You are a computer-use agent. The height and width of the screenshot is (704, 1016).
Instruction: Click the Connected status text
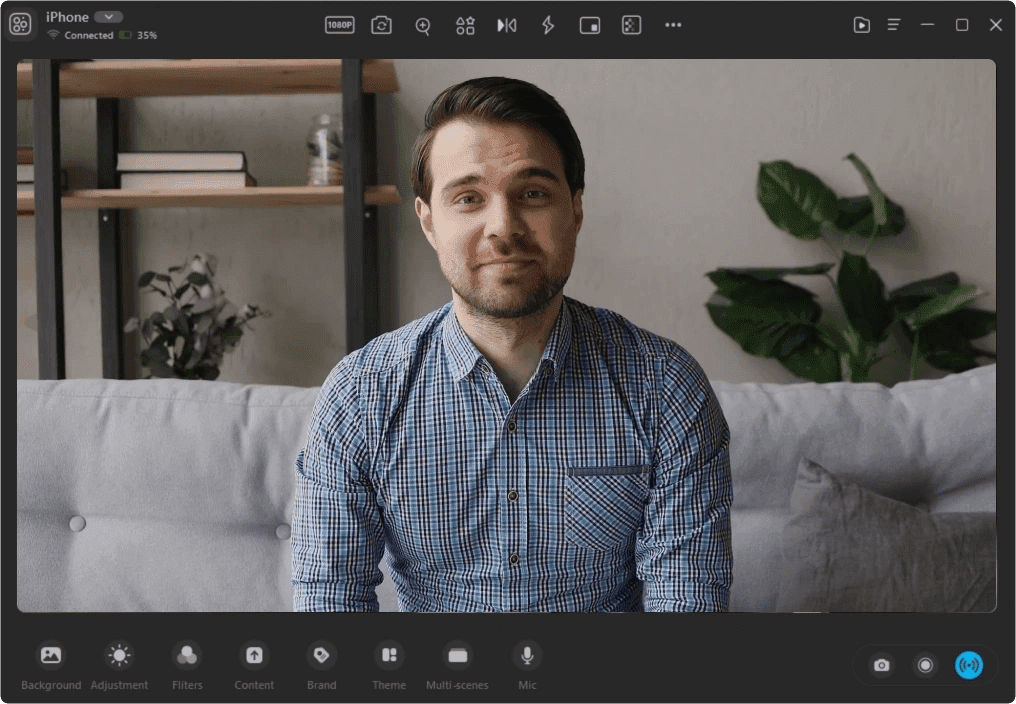point(89,35)
